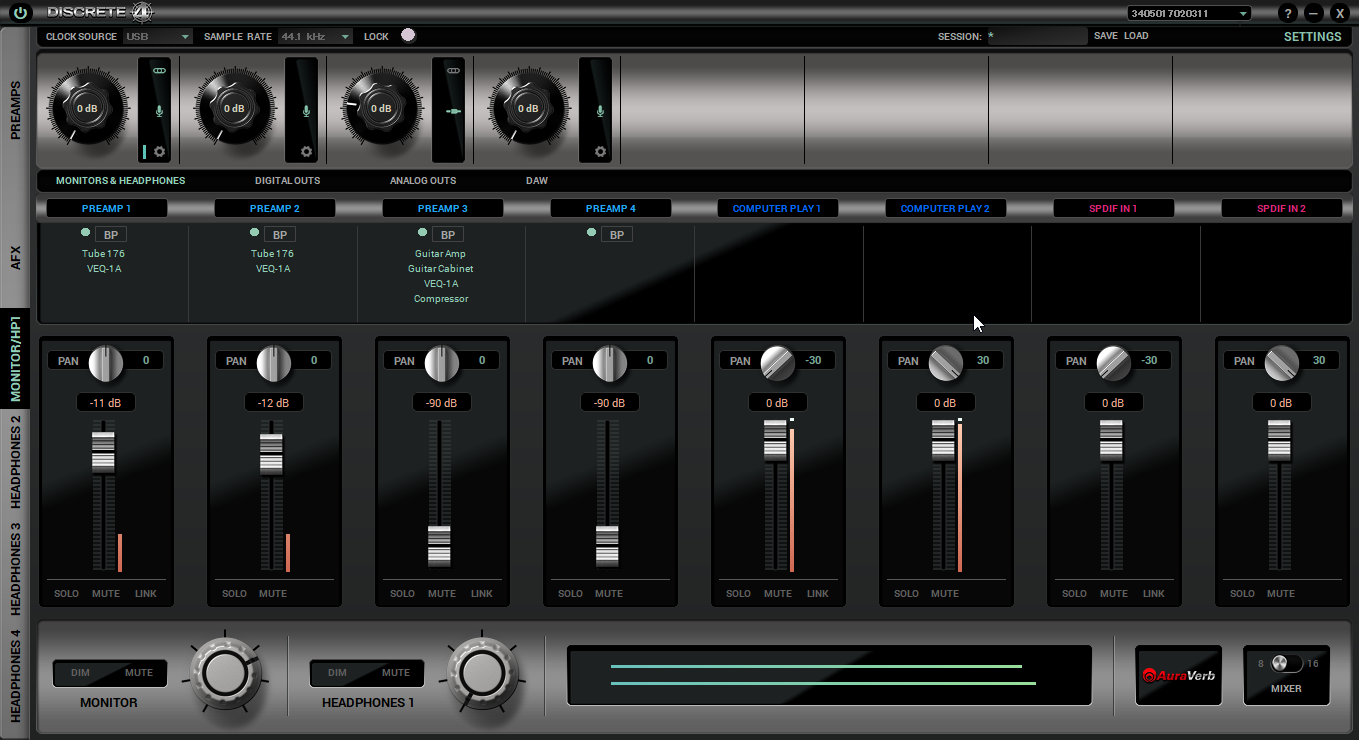Click SPDIF In 2 pan knob

tap(1281, 362)
